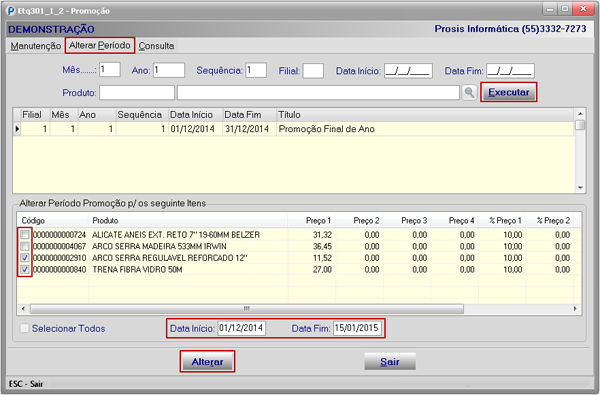Uncheck ARCO SERRA REGULAVEL REFORCADO checkbox
600x395 pixels.
(25, 258)
